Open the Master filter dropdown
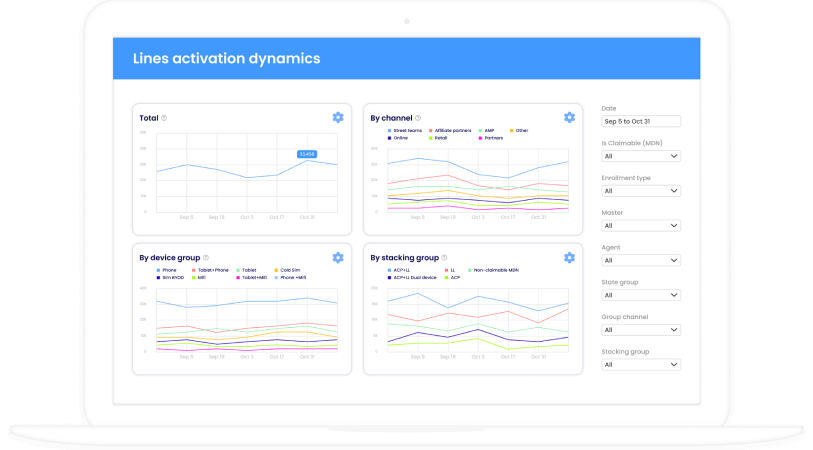The width and height of the screenshot is (813, 450). (x=641, y=226)
